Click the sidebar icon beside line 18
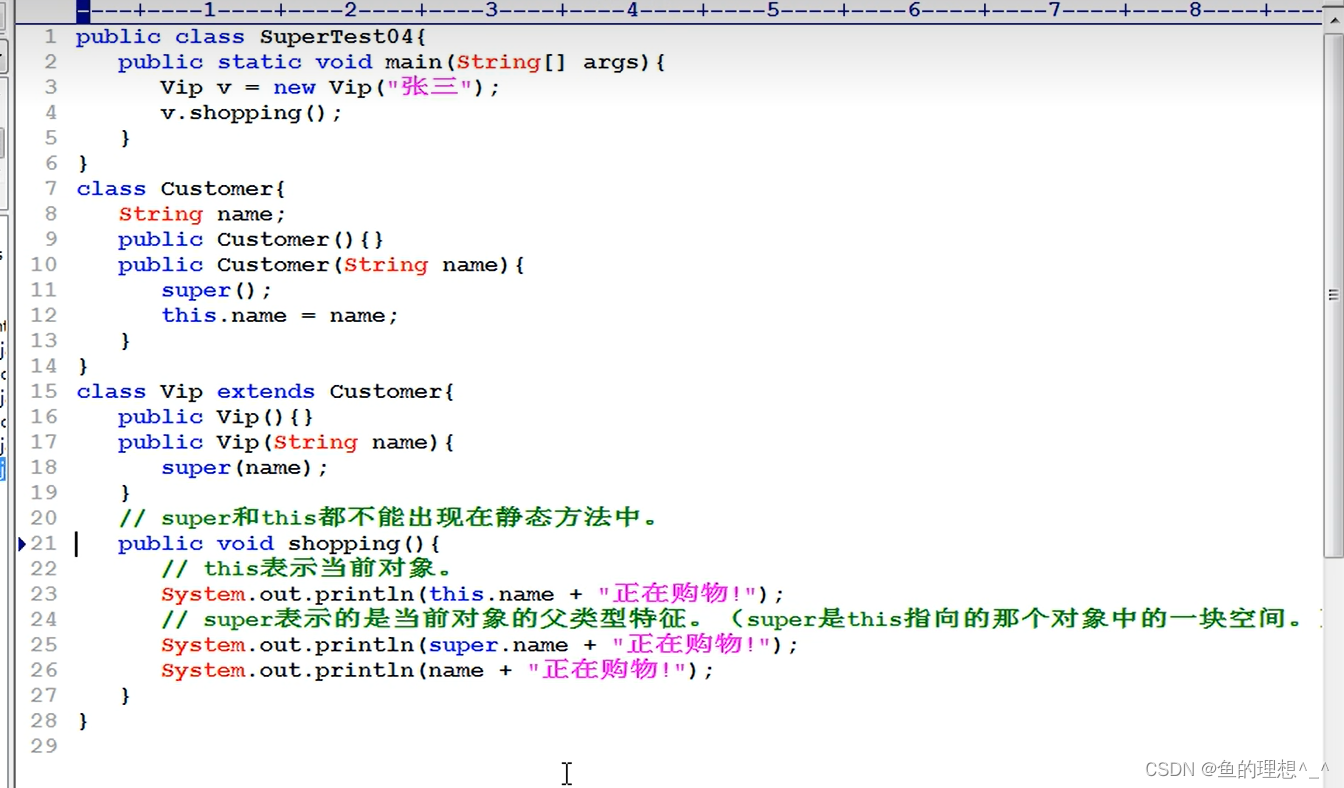 coord(5,467)
